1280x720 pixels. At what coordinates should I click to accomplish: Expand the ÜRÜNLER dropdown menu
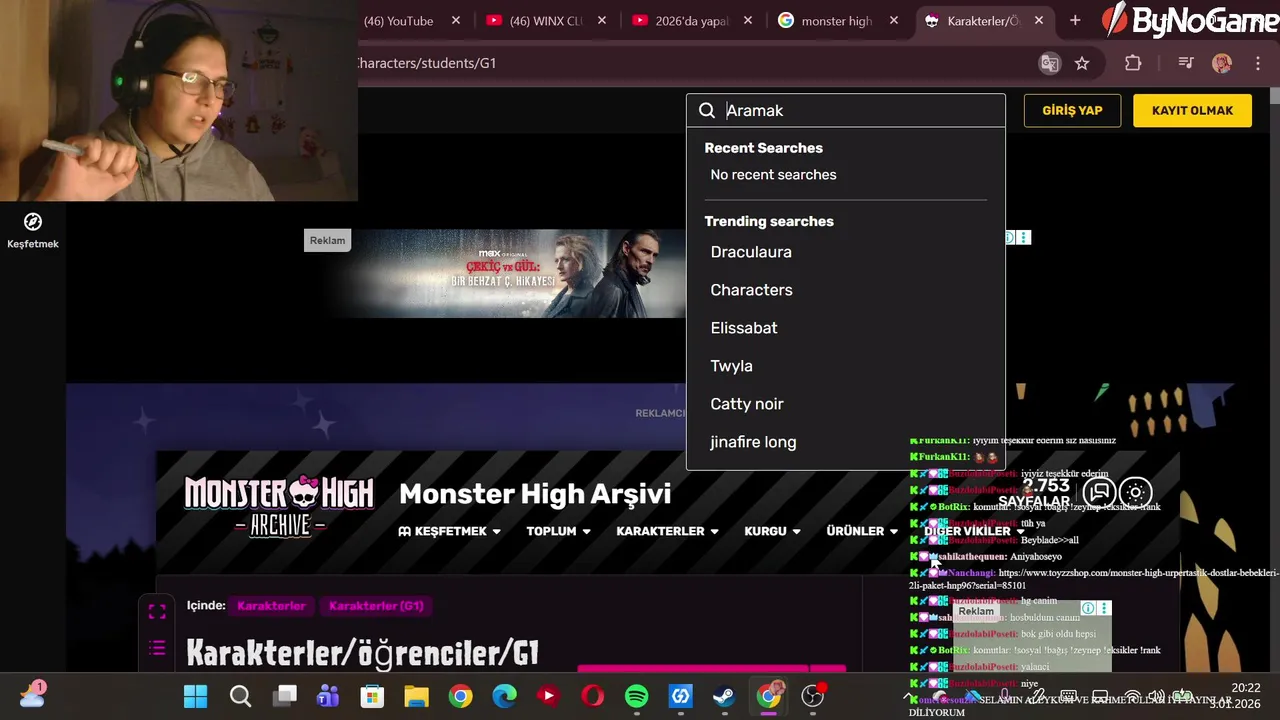pyautogui.click(x=862, y=531)
